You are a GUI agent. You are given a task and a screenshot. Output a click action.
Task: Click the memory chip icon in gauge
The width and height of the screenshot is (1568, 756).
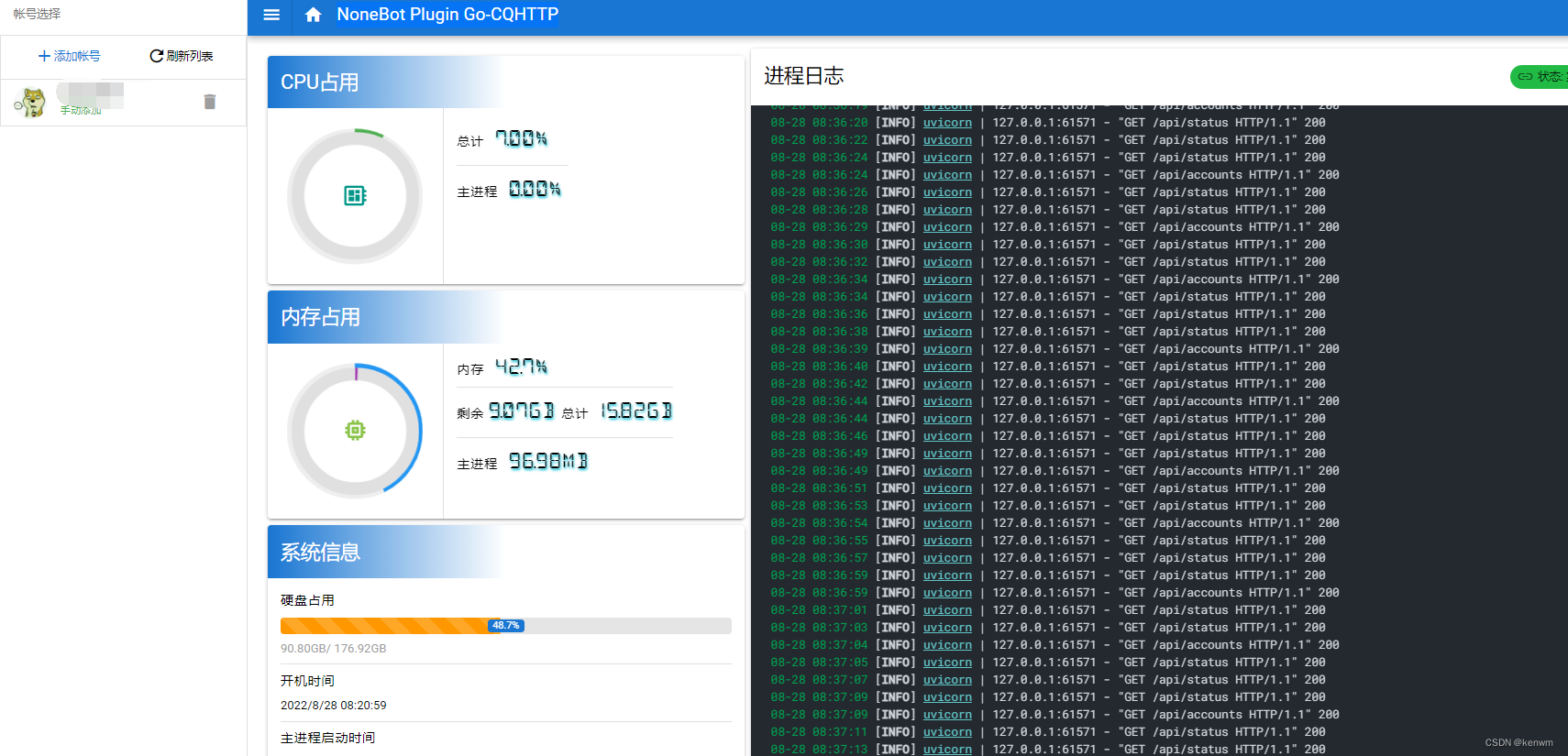click(x=355, y=430)
